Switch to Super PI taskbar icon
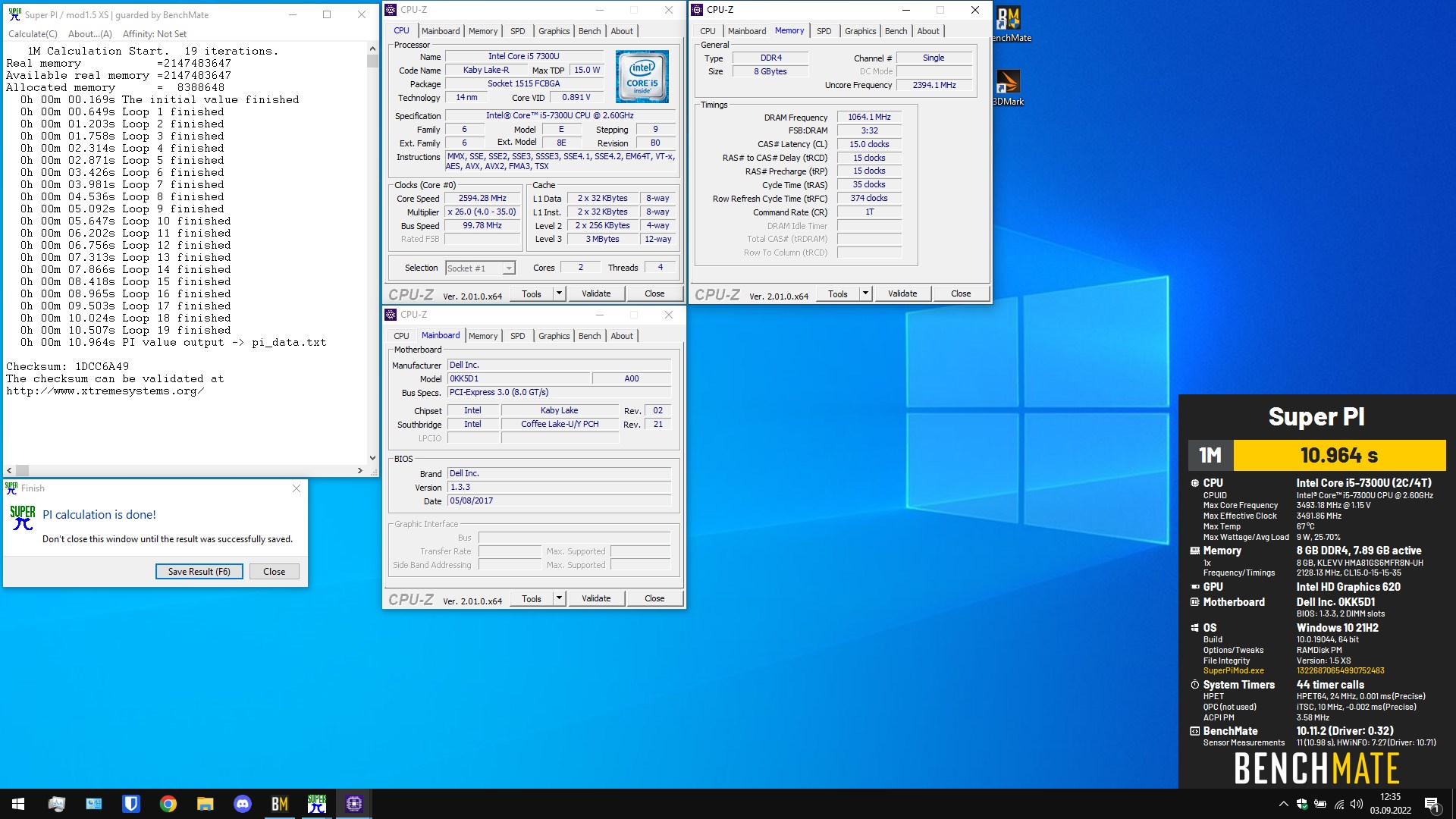 pos(317,804)
